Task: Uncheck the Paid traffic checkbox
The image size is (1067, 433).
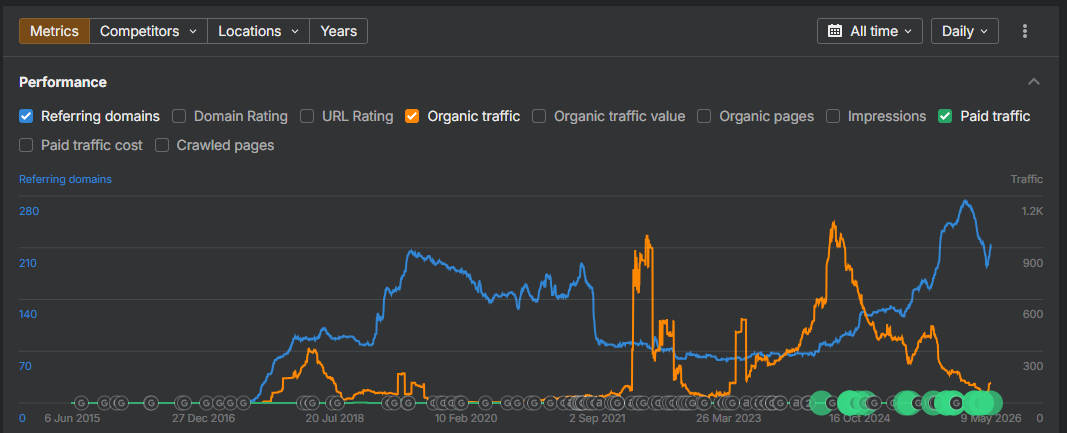Action: pyautogui.click(x=945, y=116)
